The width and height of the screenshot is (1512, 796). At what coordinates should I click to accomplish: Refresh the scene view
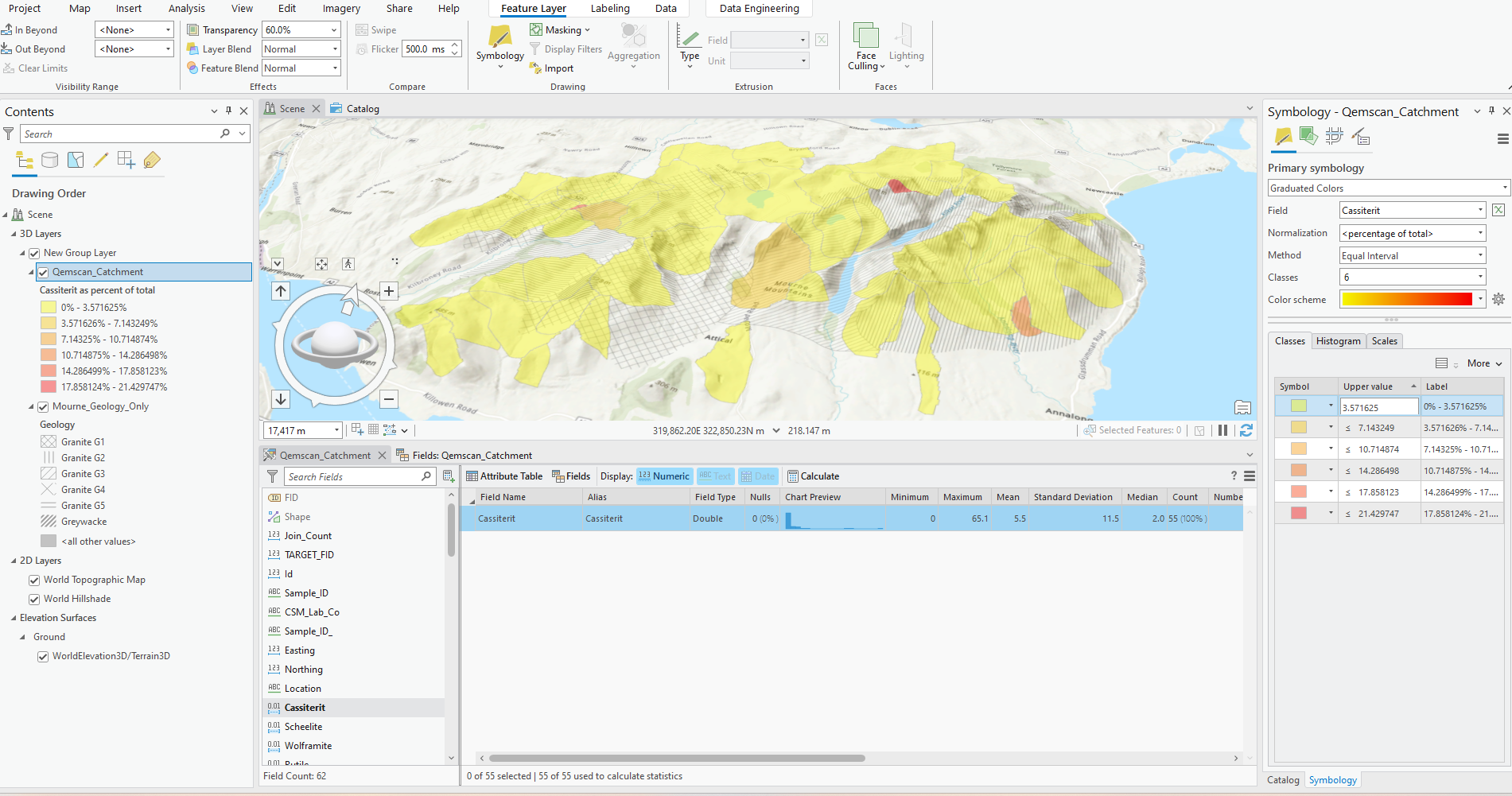click(x=1246, y=430)
